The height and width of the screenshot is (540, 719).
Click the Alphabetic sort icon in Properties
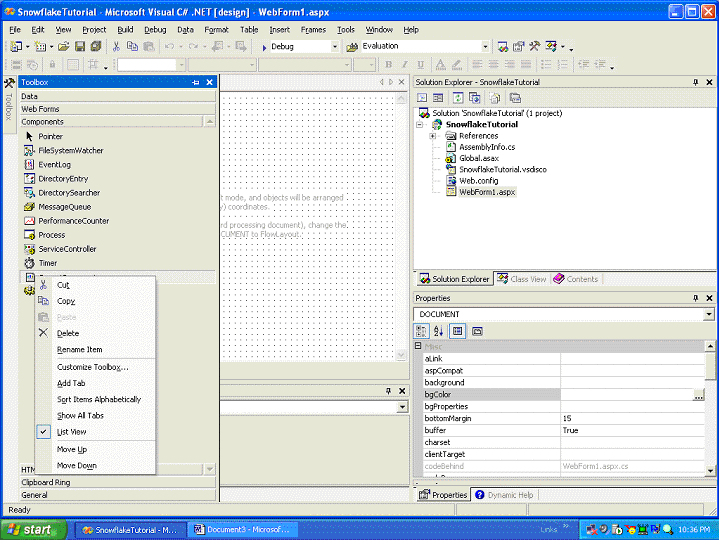coord(438,331)
